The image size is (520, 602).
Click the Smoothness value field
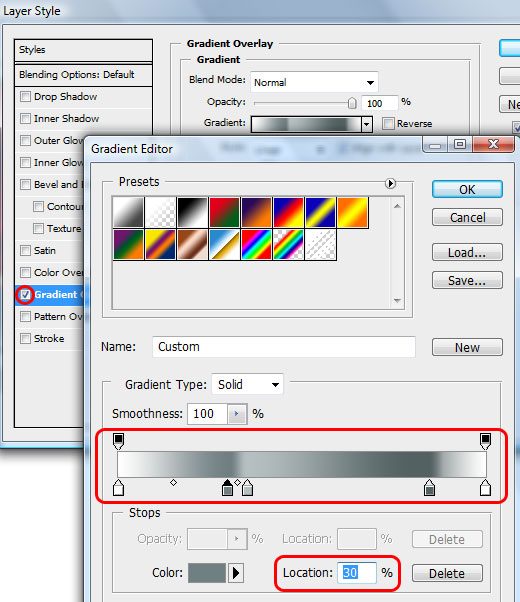(x=207, y=413)
